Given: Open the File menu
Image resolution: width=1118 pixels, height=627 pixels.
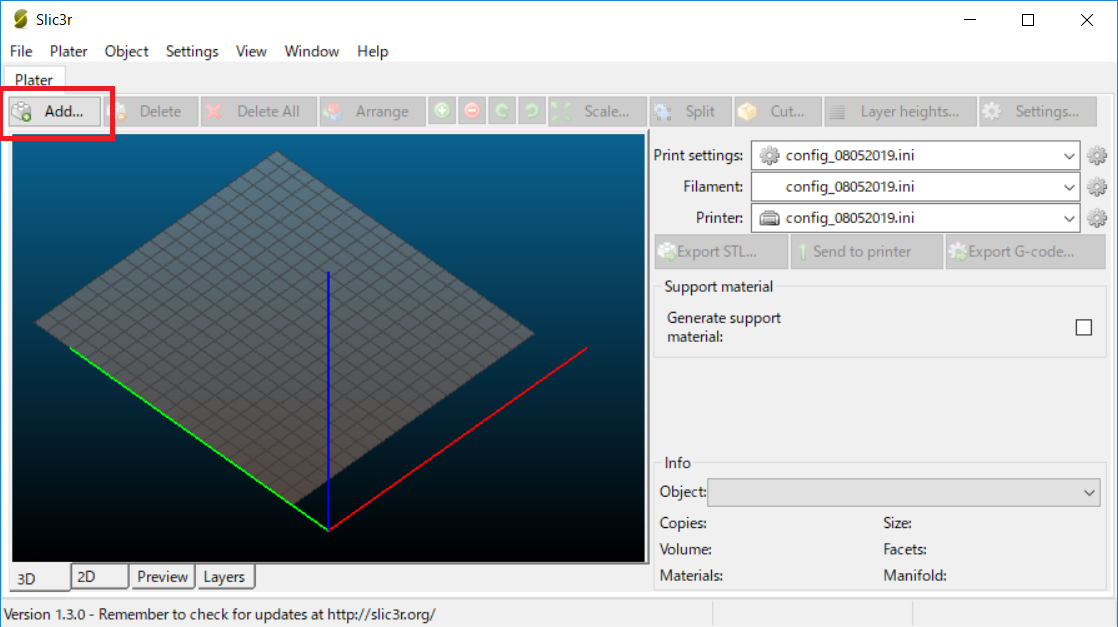Looking at the screenshot, I should point(21,51).
